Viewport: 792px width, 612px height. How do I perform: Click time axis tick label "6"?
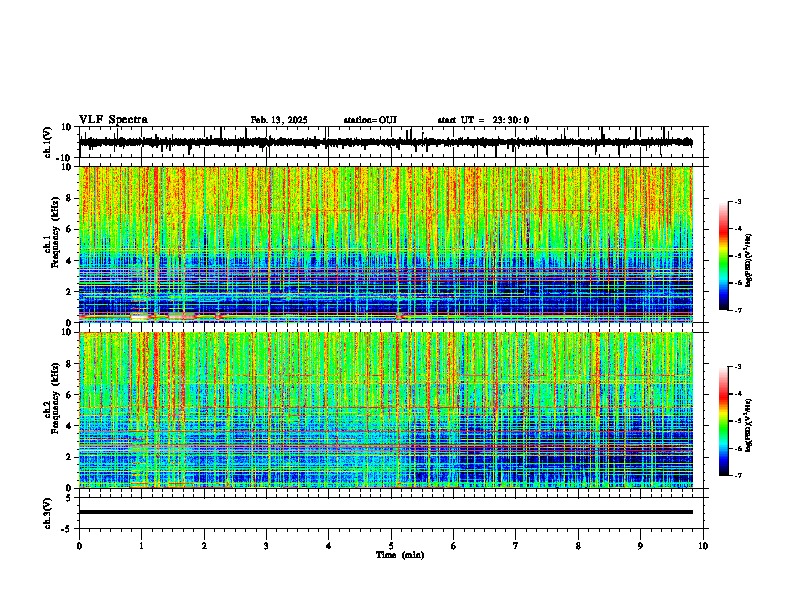(453, 546)
